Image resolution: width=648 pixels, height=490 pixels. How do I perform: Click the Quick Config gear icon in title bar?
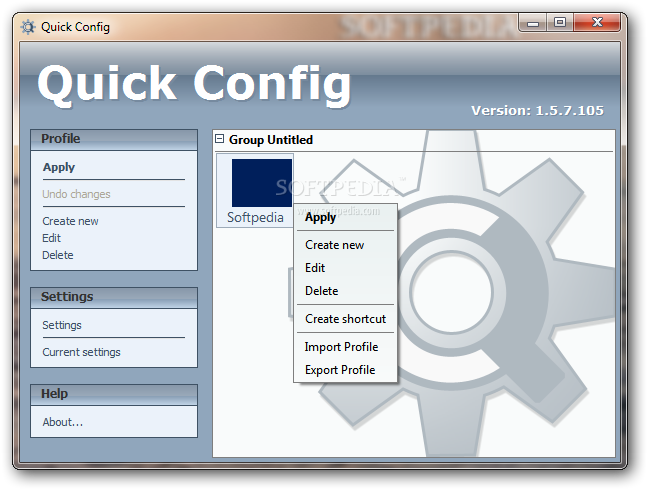coord(28,27)
